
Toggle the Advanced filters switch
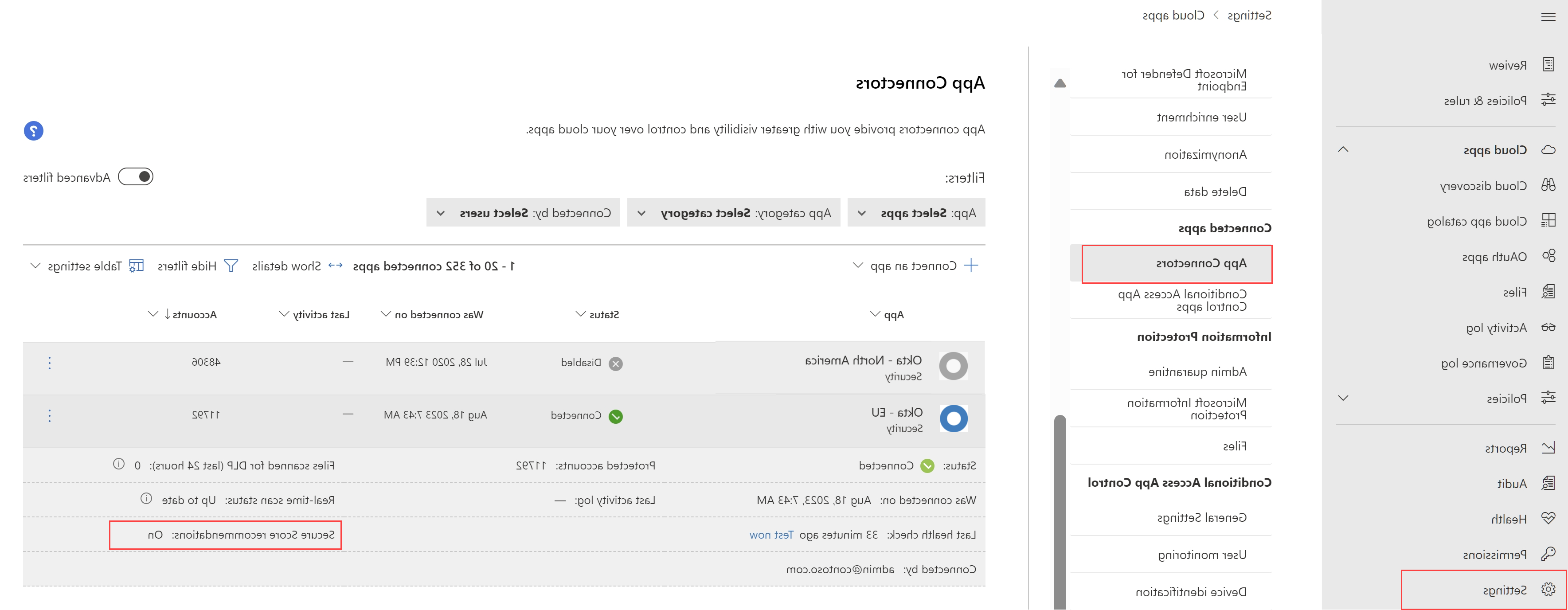(136, 177)
